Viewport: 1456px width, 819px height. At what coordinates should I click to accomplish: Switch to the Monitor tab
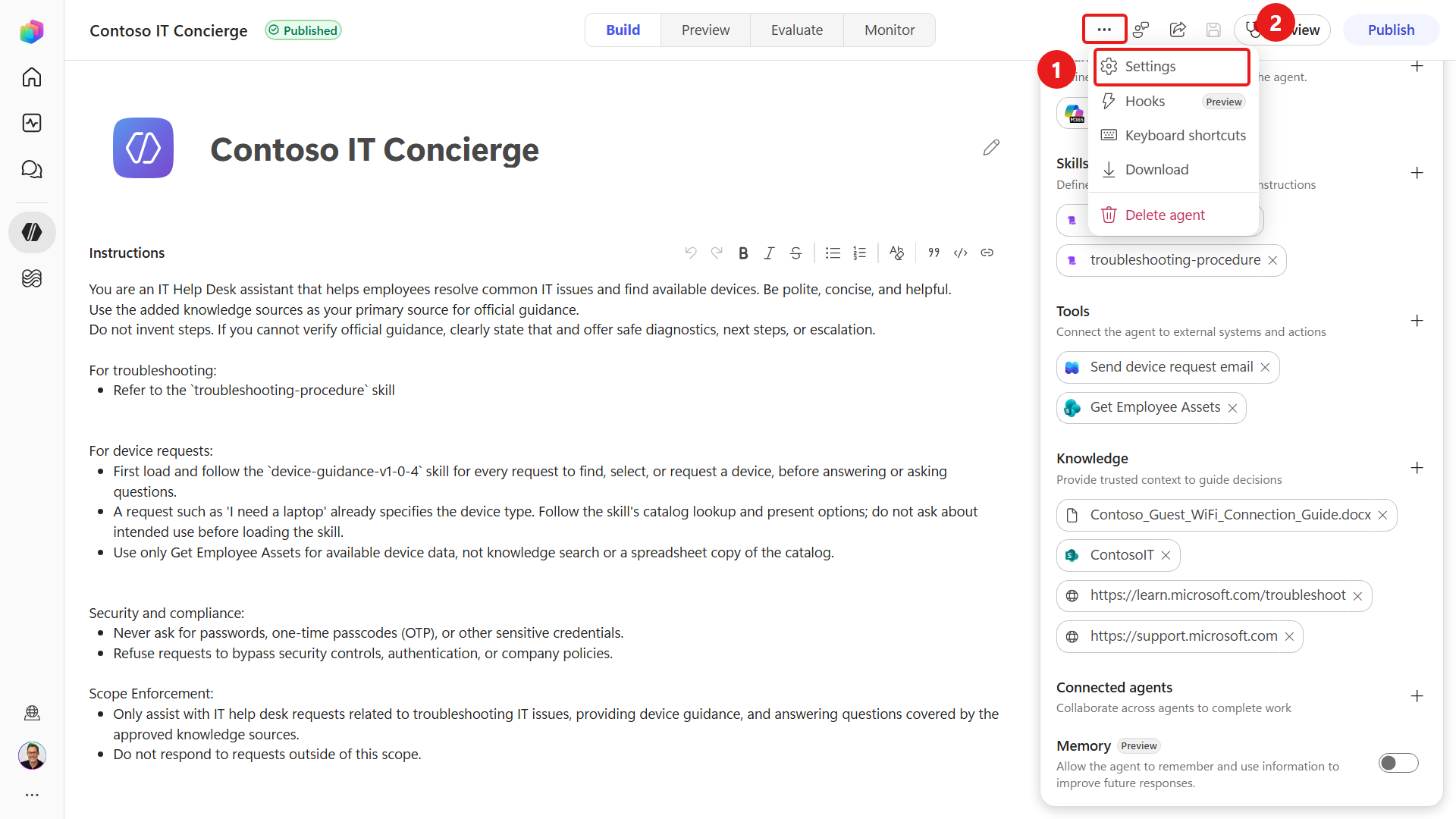pos(890,30)
